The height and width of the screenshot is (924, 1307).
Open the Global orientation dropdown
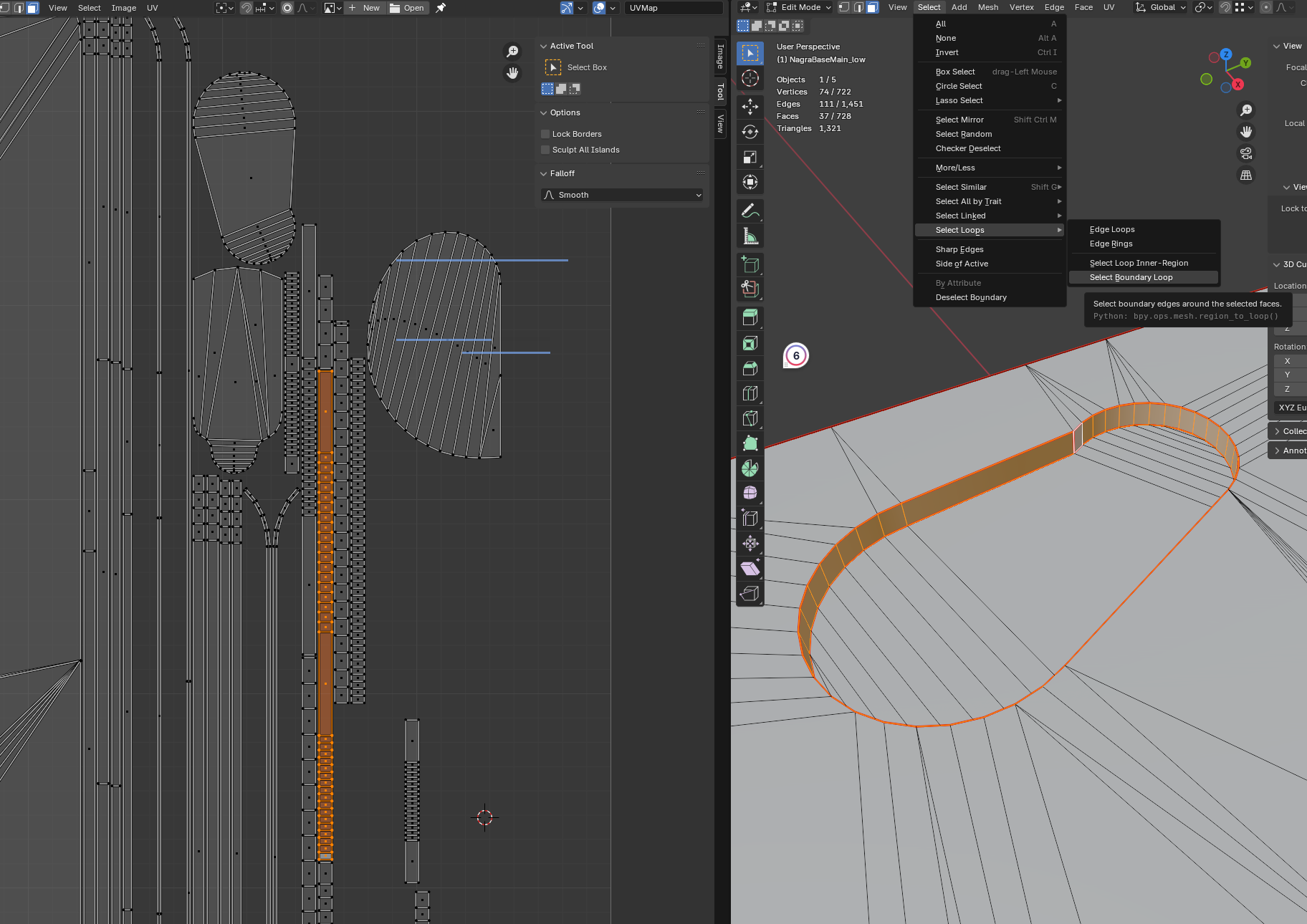point(1160,7)
